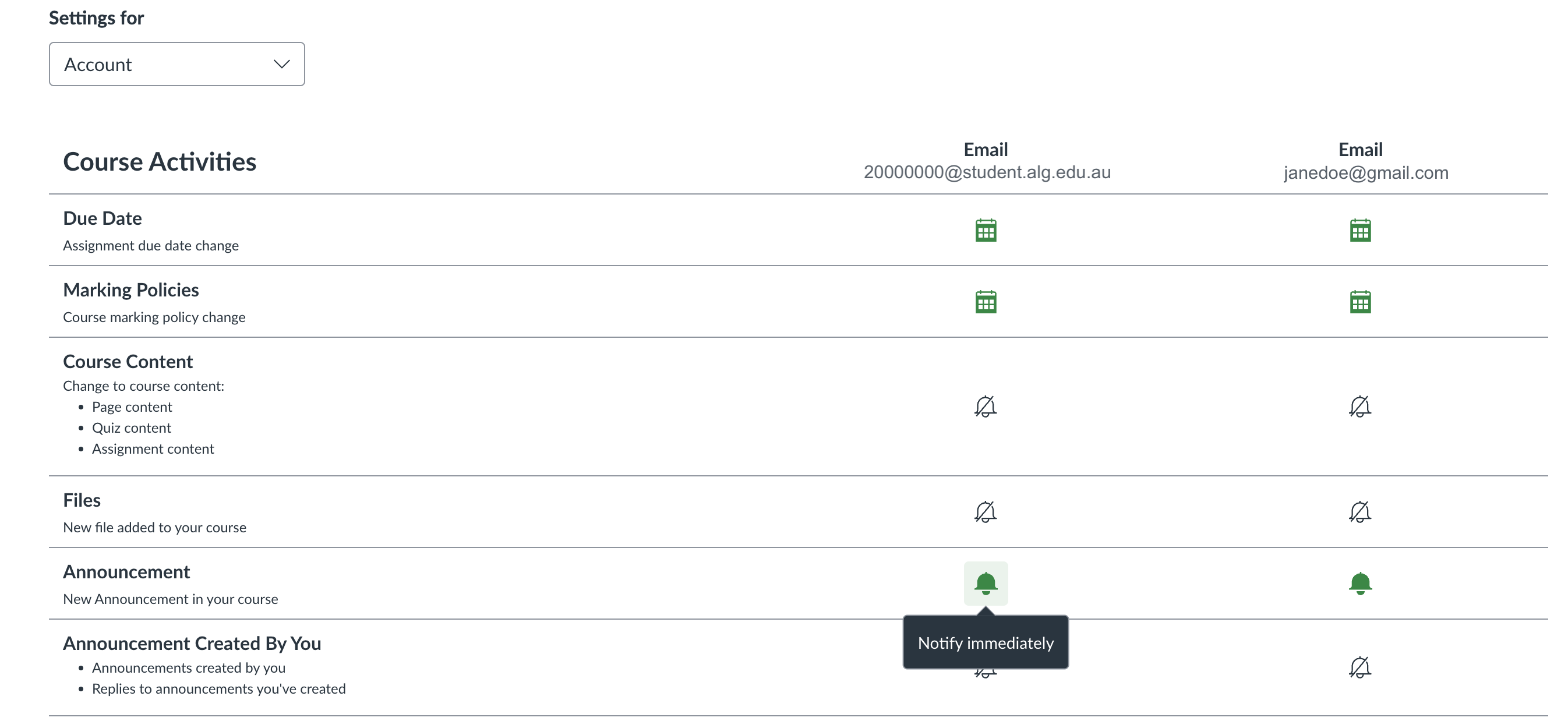Click the chevron arrow in Account selector

(x=281, y=64)
